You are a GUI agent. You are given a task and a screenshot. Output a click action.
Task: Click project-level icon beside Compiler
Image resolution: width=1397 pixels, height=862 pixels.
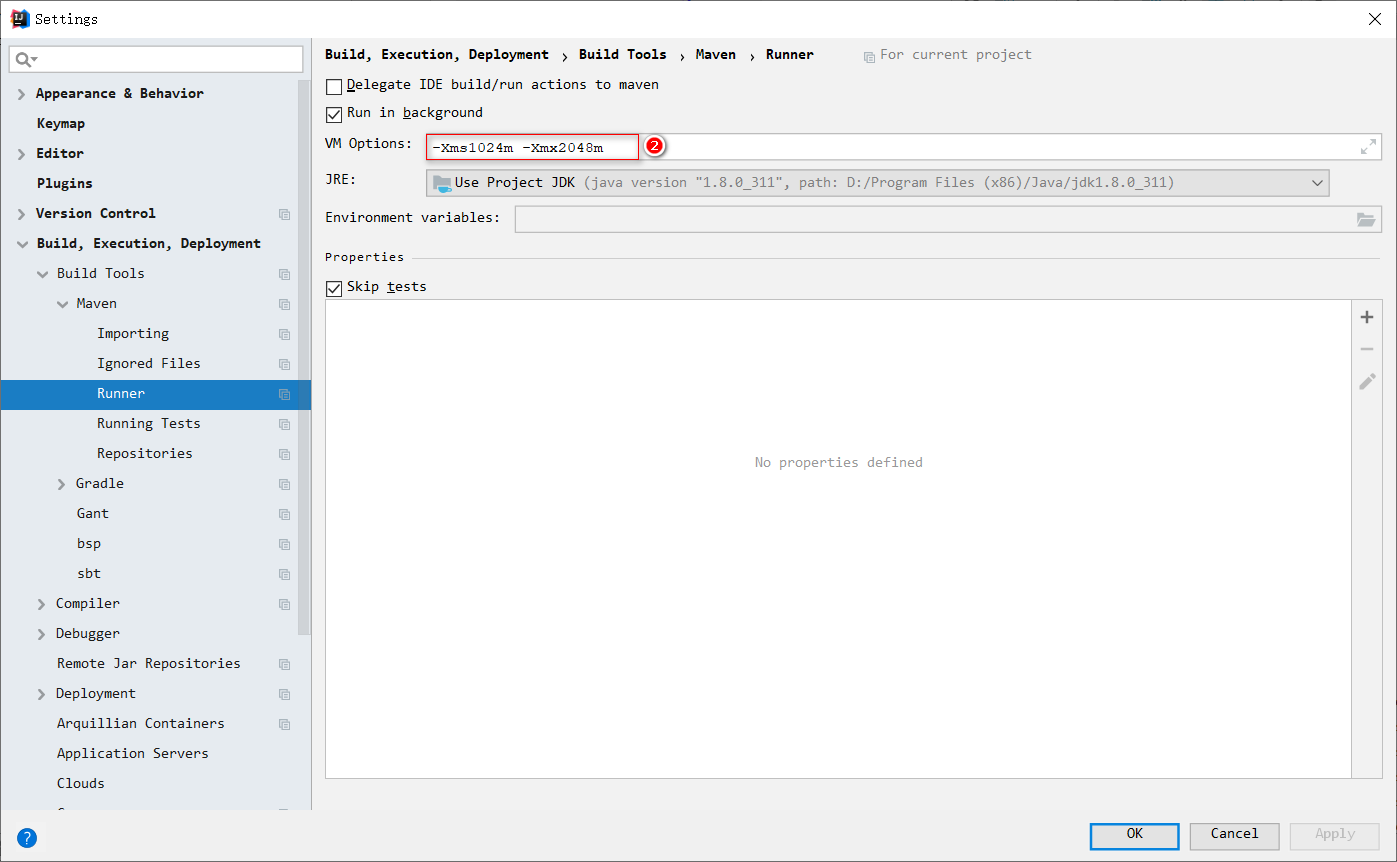[285, 604]
